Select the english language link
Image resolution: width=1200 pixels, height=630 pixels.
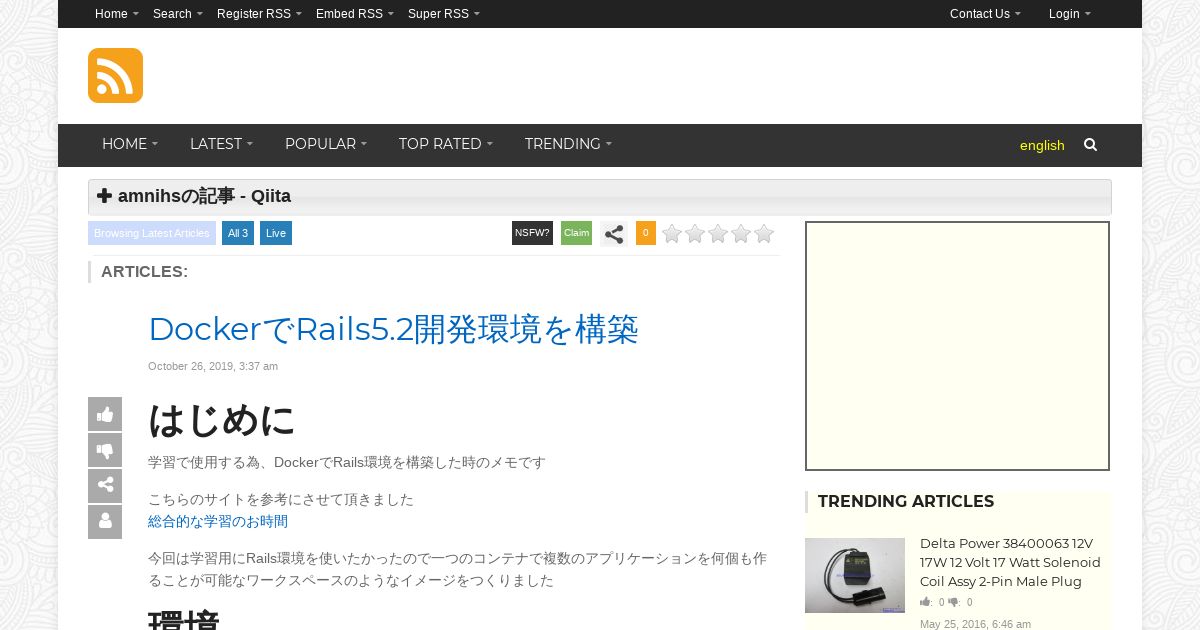pos(1042,145)
